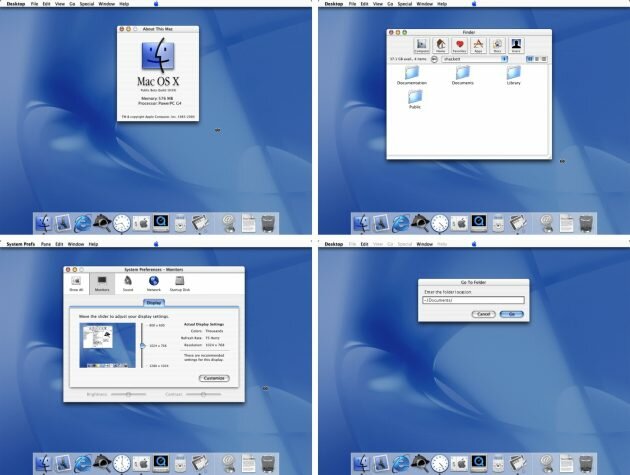Image resolution: width=630 pixels, height=475 pixels.
Task: Open Trash in dock below the Go To Folder dialog
Action: coord(586,464)
